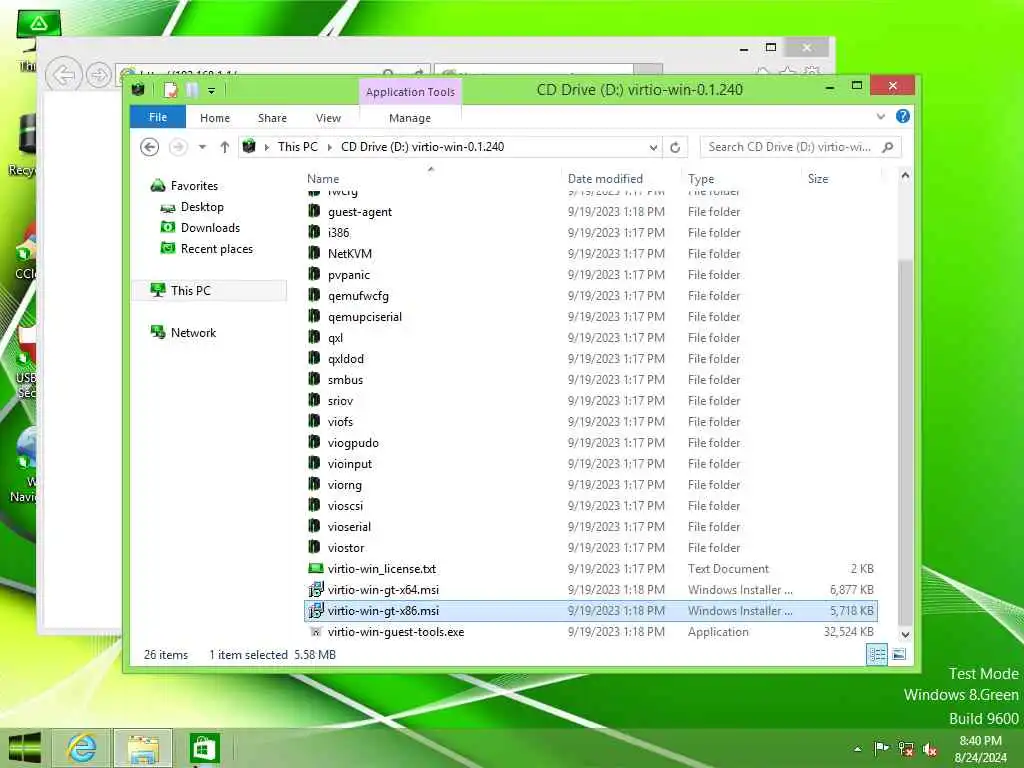Click the network status tray icon

(x=905, y=748)
